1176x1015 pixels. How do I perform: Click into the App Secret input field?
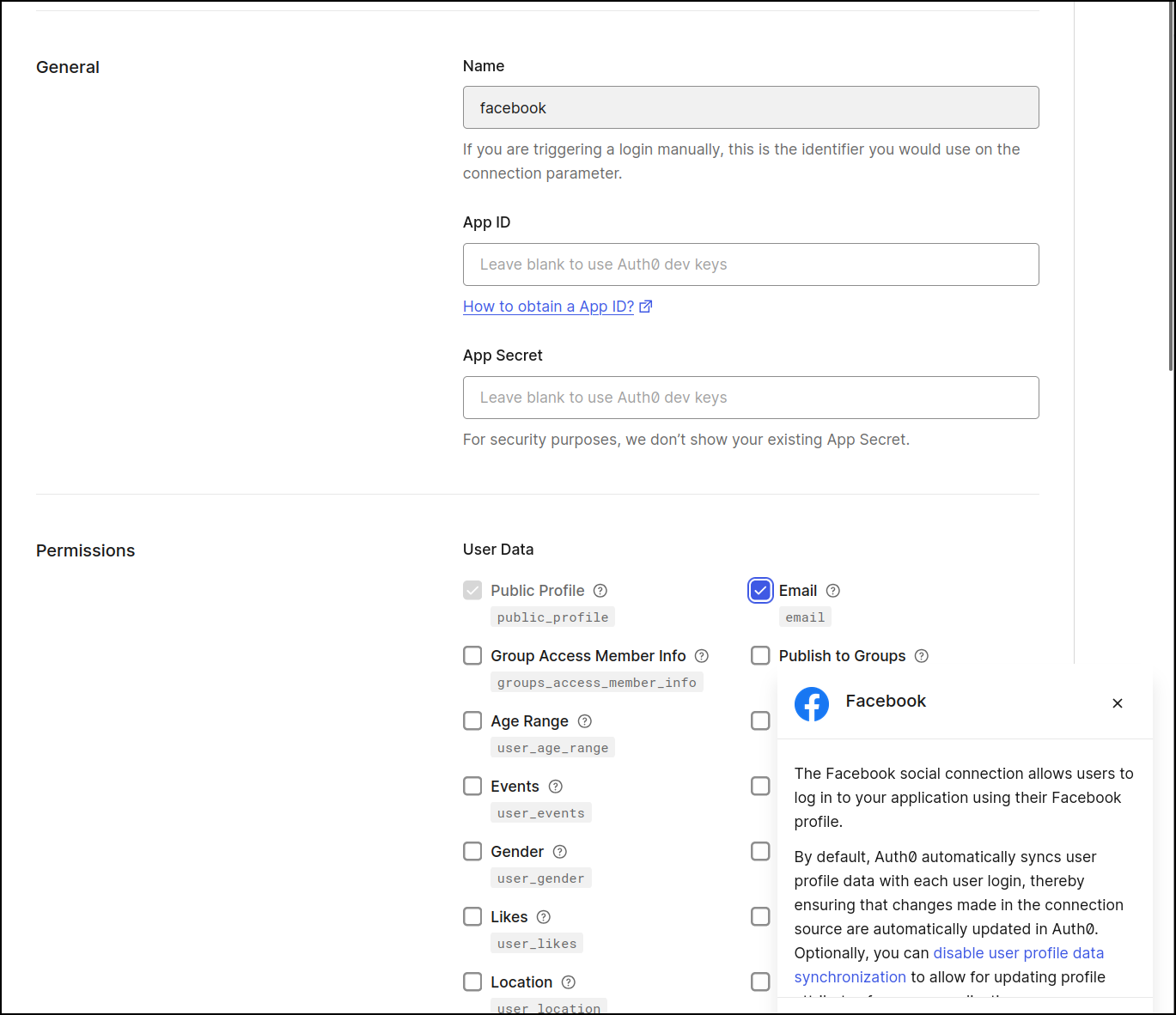pos(751,398)
